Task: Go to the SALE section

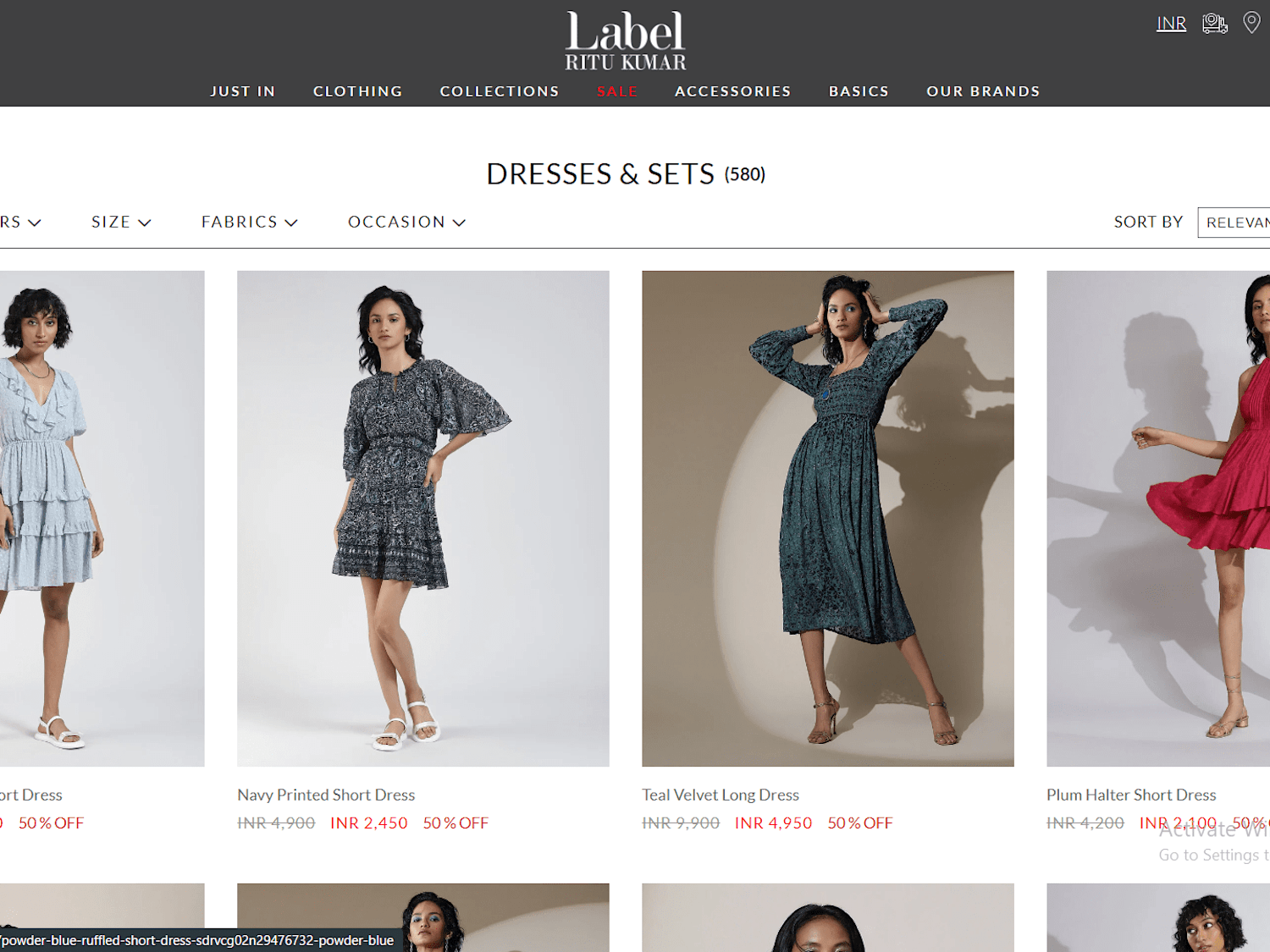Action: [617, 91]
